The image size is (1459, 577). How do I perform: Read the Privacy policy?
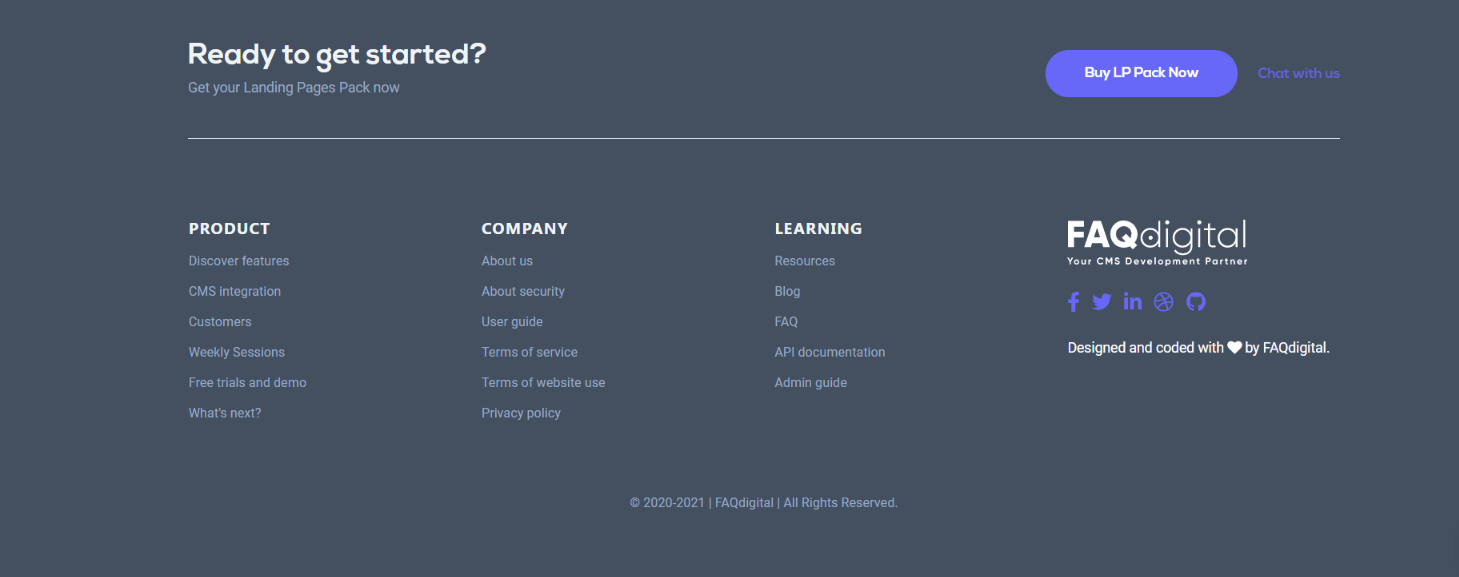[x=521, y=414]
